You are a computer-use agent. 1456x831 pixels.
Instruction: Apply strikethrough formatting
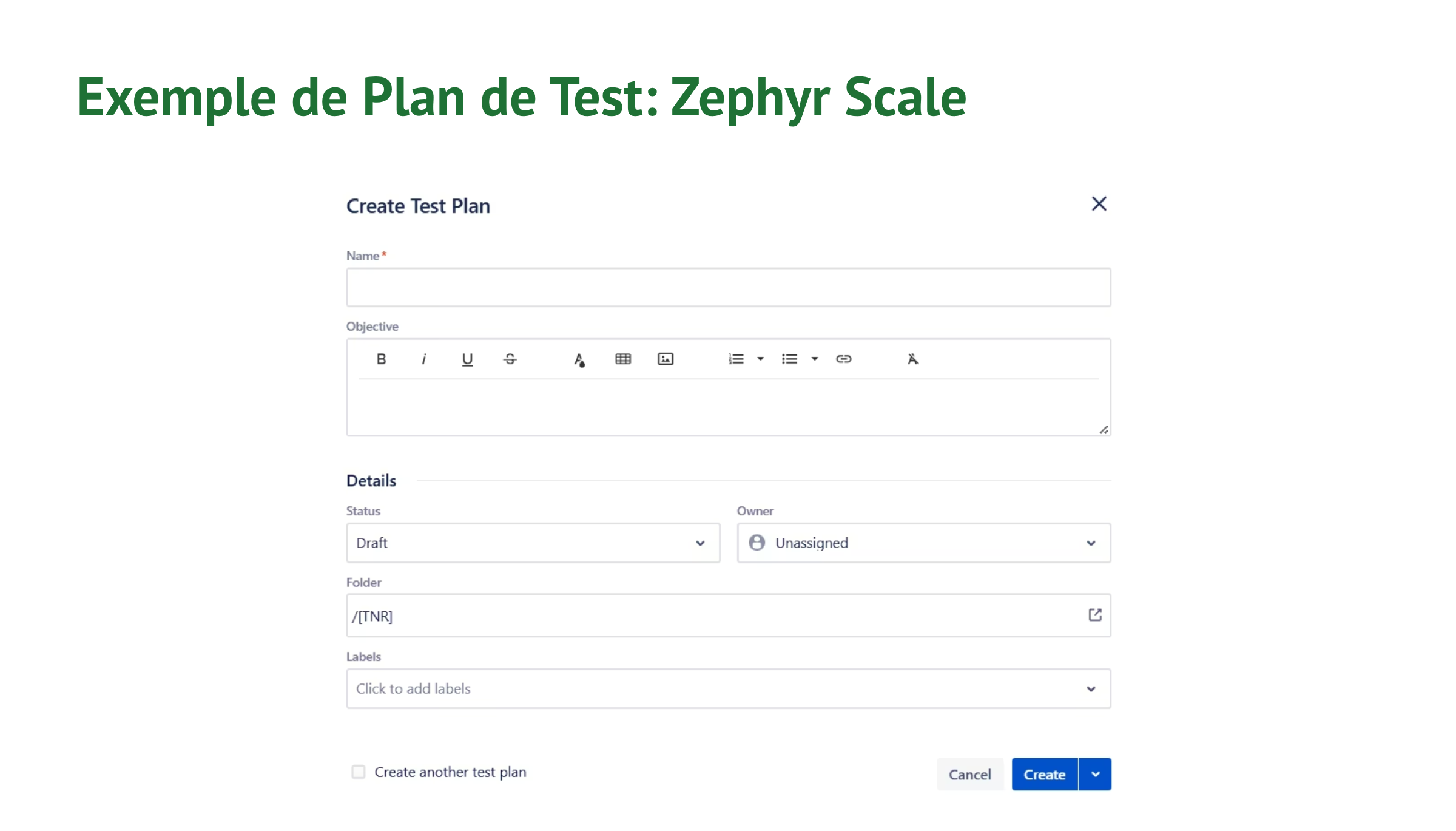[x=510, y=359]
